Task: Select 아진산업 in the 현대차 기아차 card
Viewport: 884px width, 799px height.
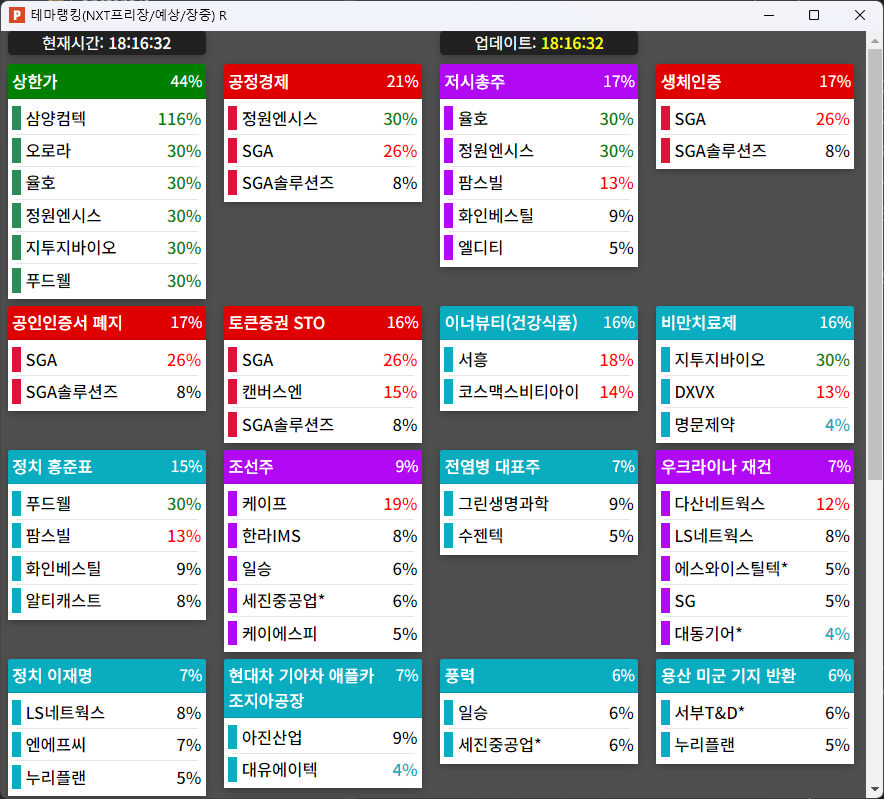Action: point(323,738)
